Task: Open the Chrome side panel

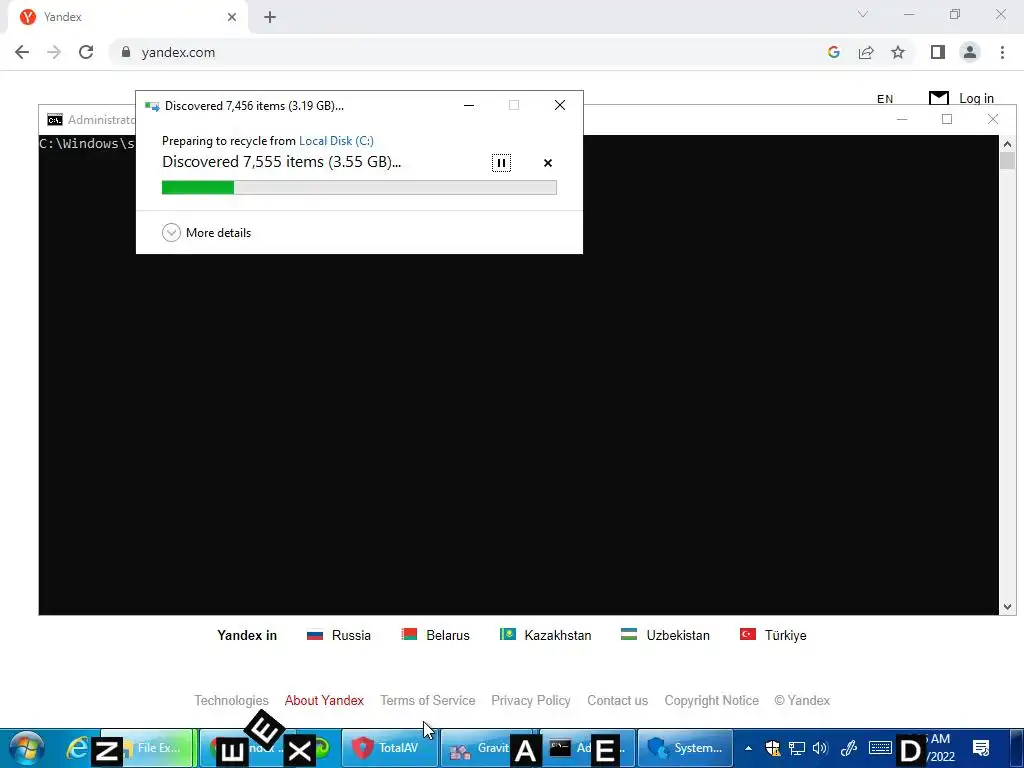Action: 938,52
